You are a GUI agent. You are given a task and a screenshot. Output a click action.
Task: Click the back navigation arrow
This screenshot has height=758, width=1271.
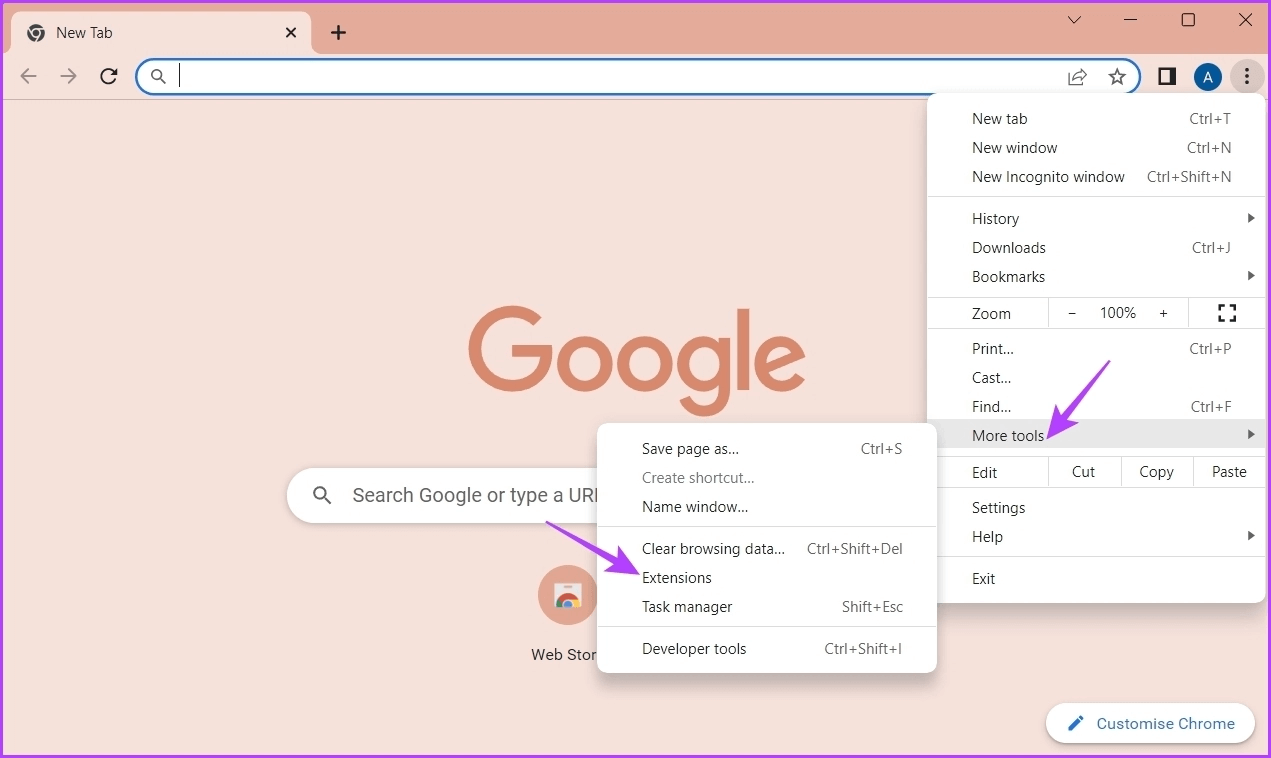(x=28, y=76)
